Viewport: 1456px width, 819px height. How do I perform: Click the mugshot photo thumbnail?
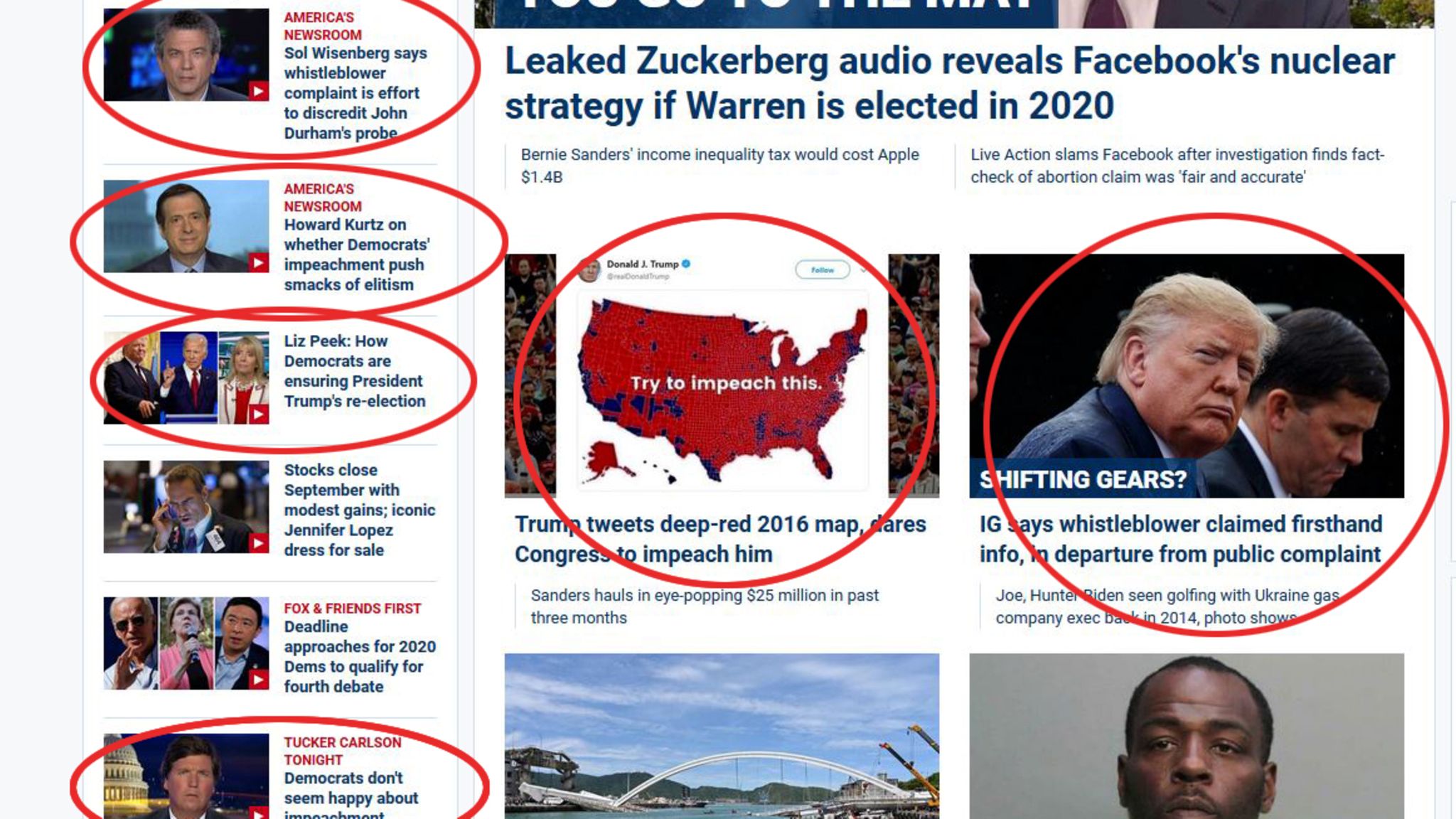coord(1187,736)
